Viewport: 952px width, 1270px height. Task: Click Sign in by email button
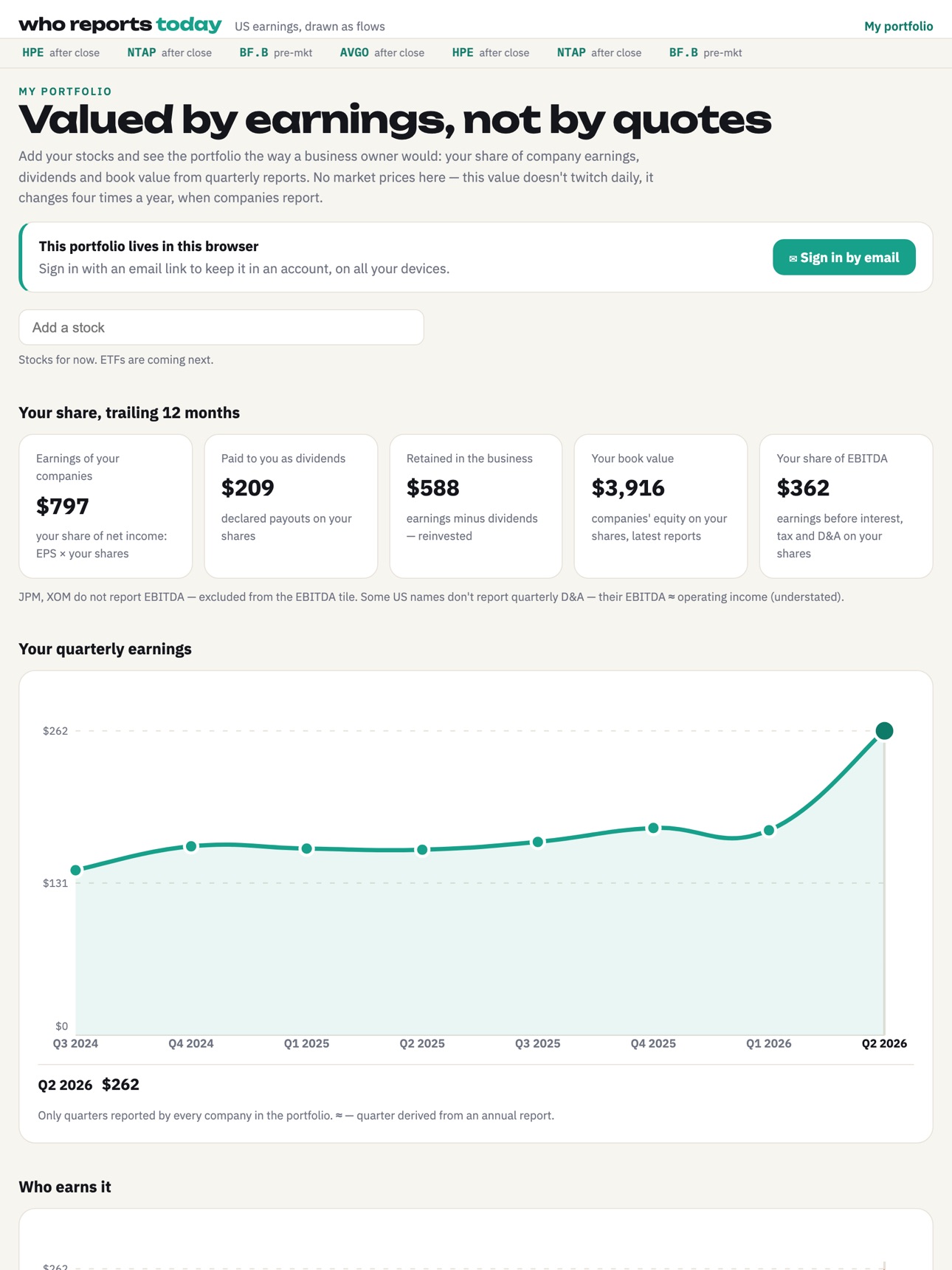point(844,257)
